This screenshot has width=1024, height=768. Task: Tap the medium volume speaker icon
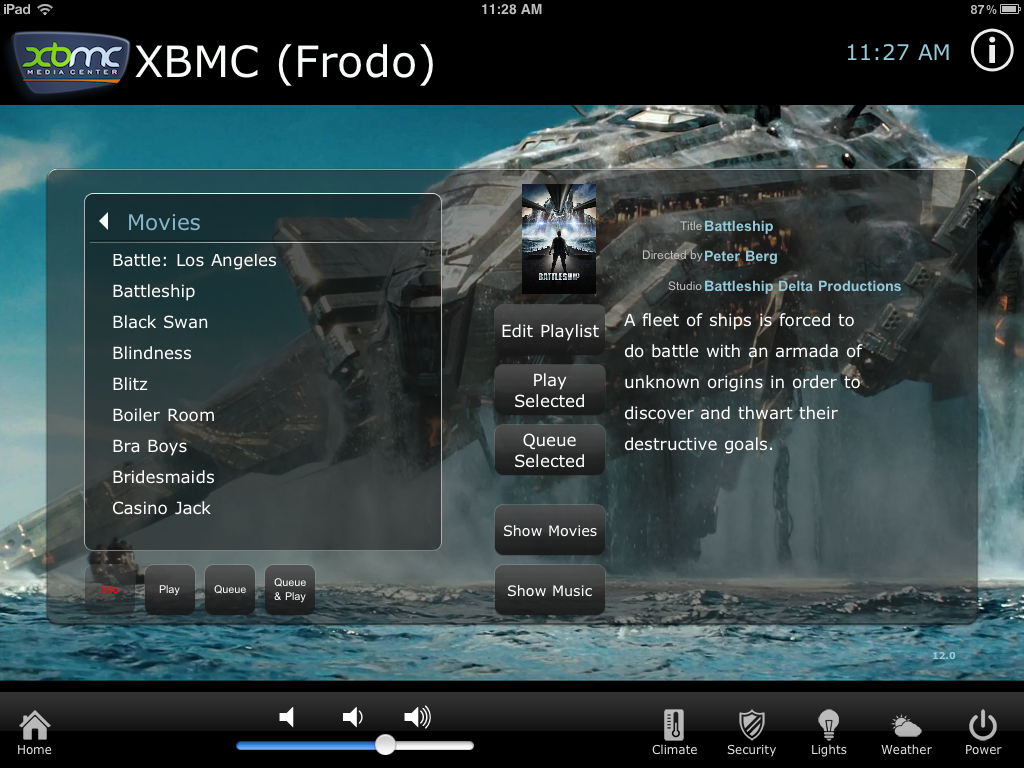(x=353, y=717)
